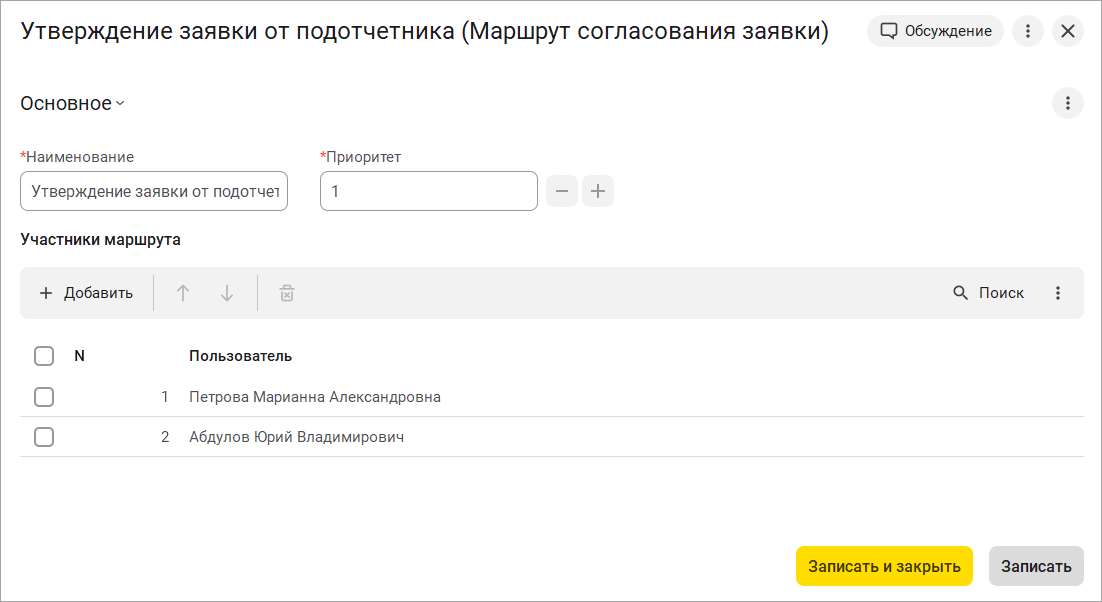This screenshot has height=602, width=1102.
Task: Click into the Наименование text field
Action: pos(154,191)
